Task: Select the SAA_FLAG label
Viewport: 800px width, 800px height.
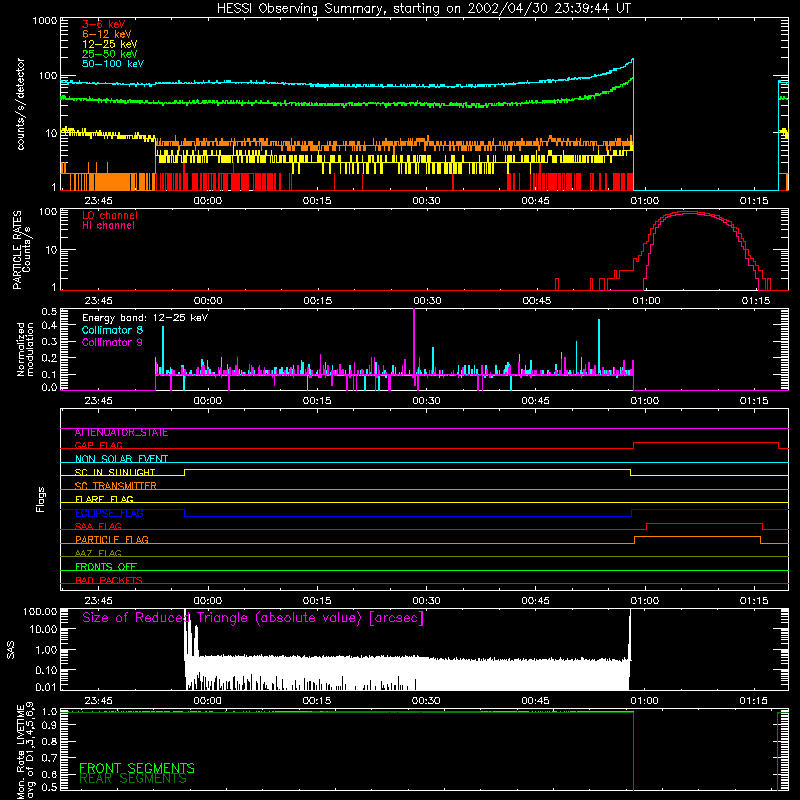Action: coord(98,526)
